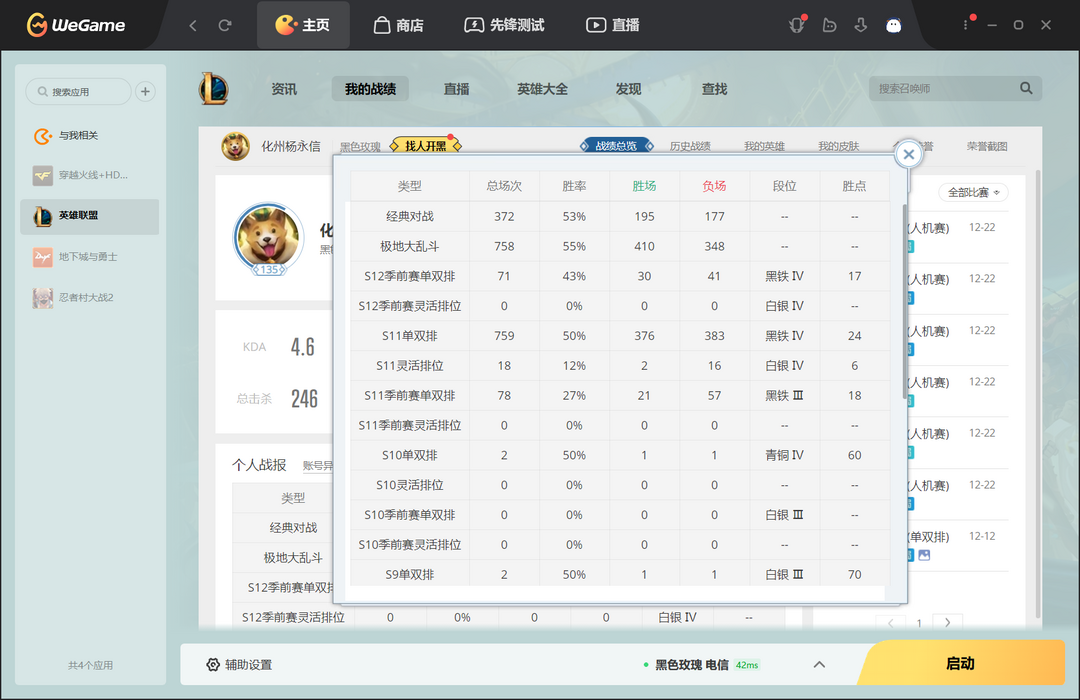Image resolution: width=1080 pixels, height=700 pixels.
Task: Switch to the 历史战绩 tab
Action: click(x=690, y=146)
